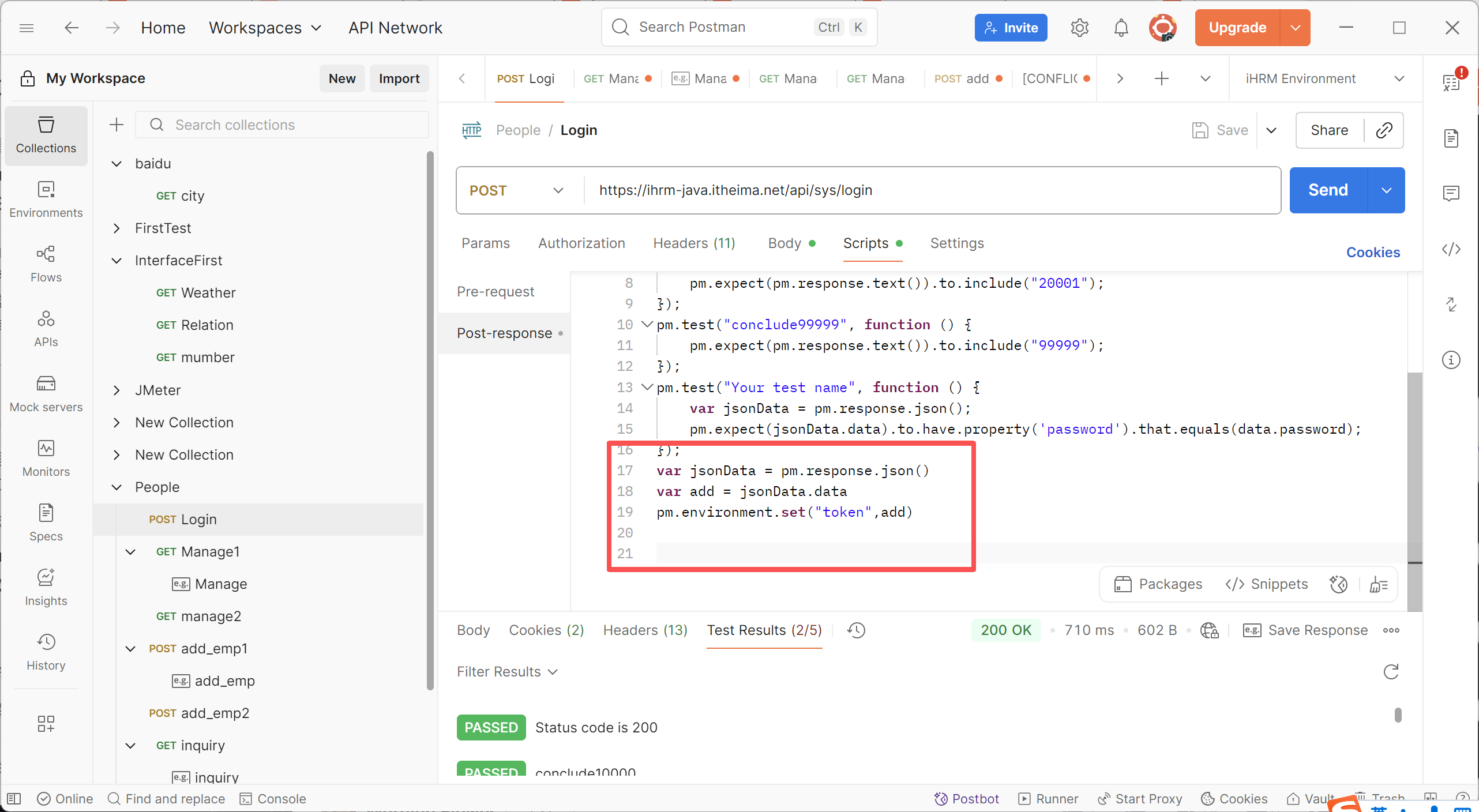Select the Pre-request script tab
The image size is (1479, 812).
point(495,292)
